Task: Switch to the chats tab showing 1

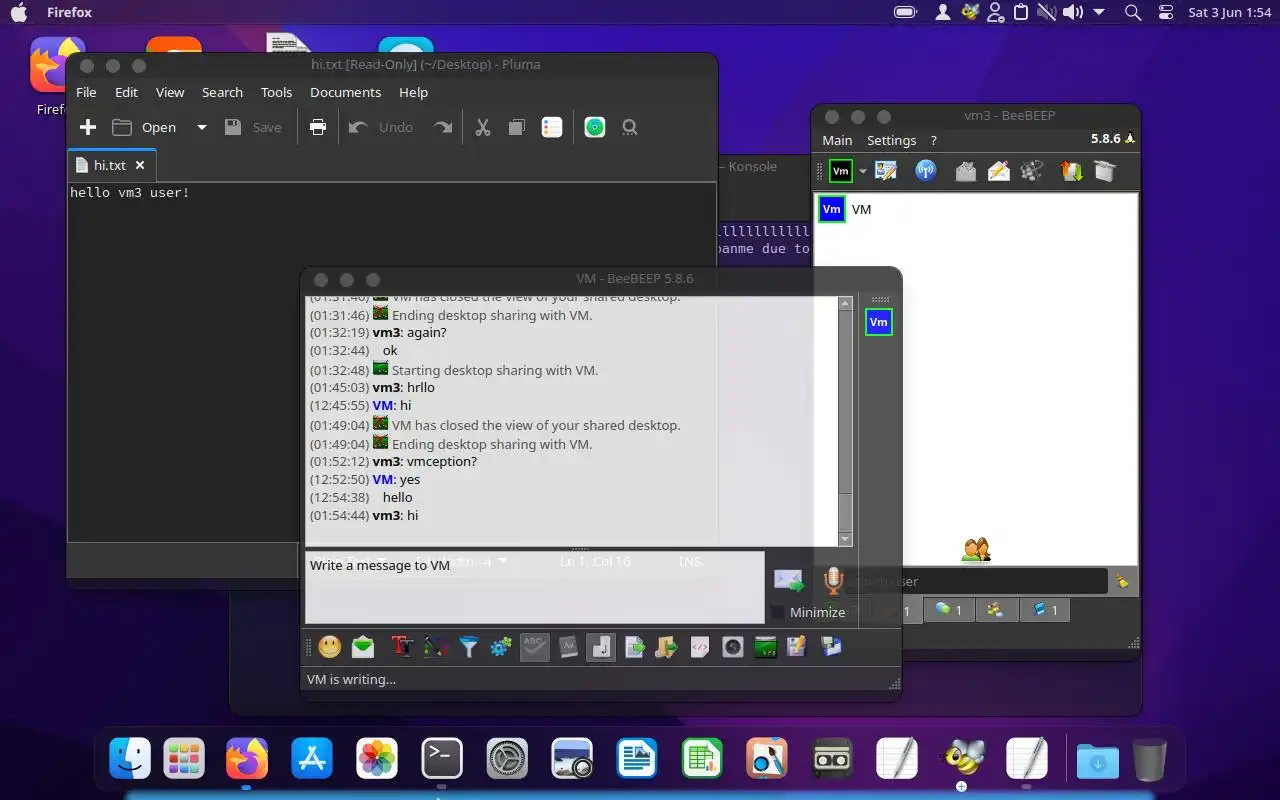Action: (948, 609)
